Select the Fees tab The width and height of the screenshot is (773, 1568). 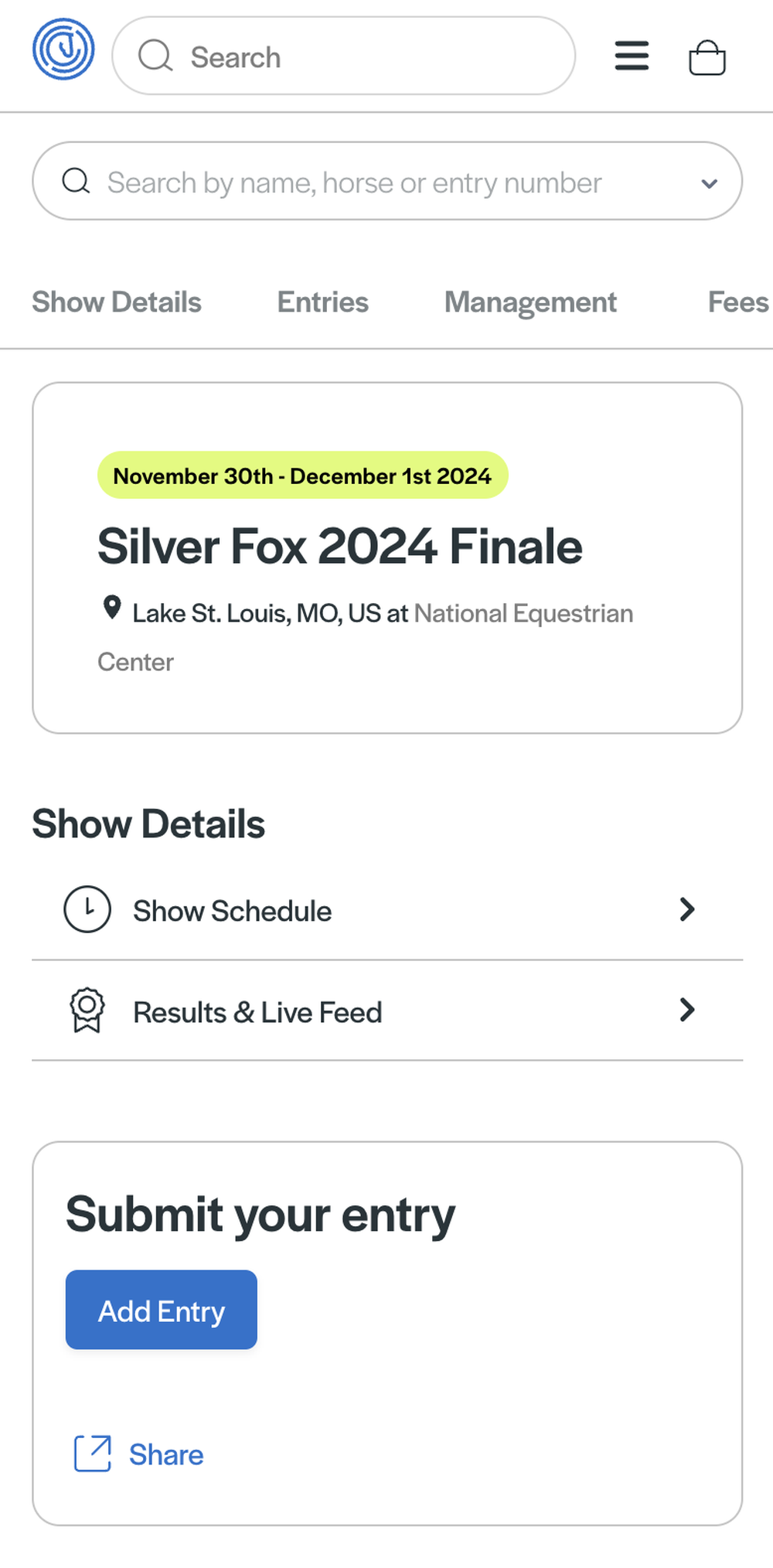(x=737, y=302)
